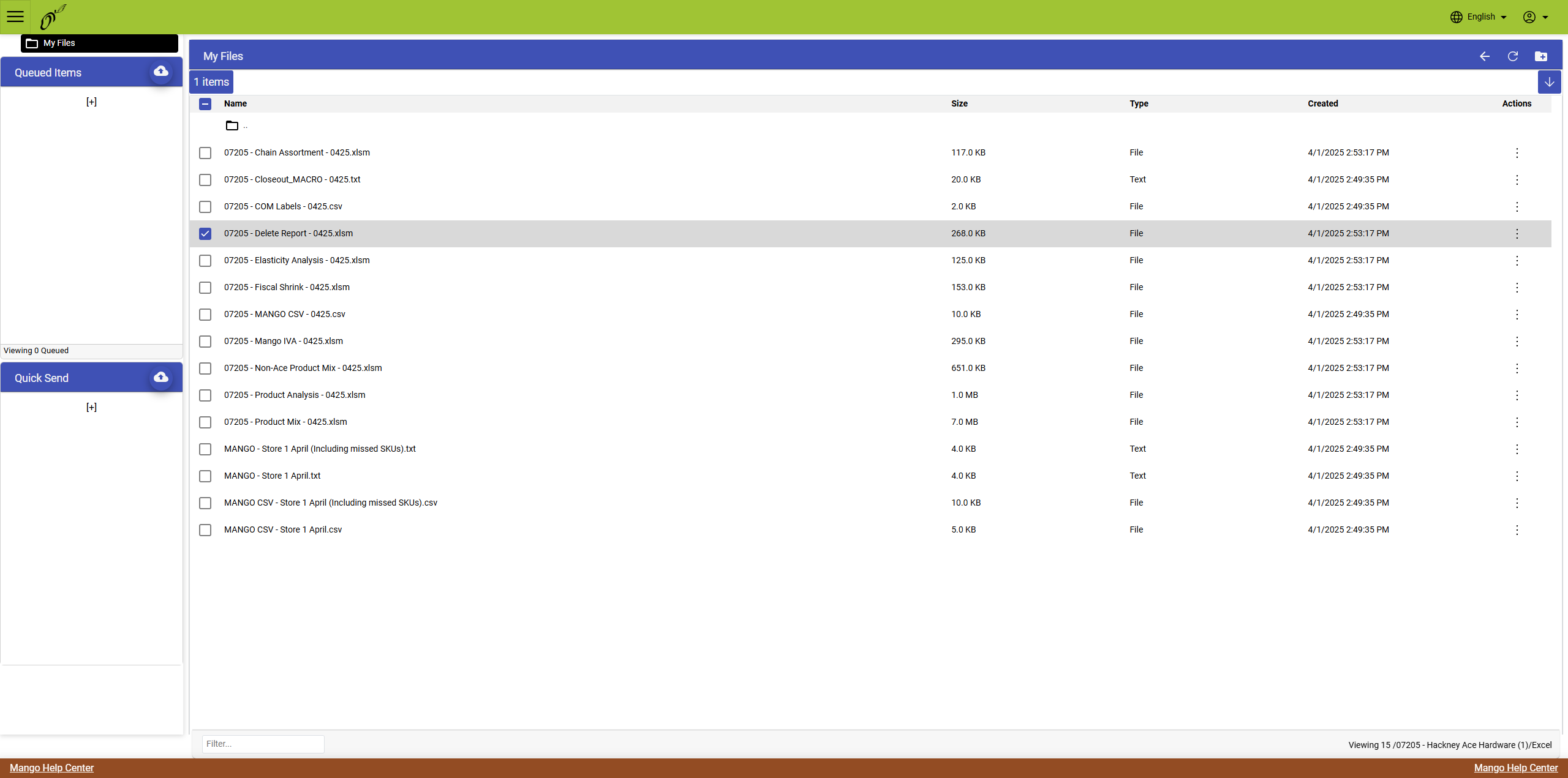Click the globe language icon

[x=1456, y=17]
